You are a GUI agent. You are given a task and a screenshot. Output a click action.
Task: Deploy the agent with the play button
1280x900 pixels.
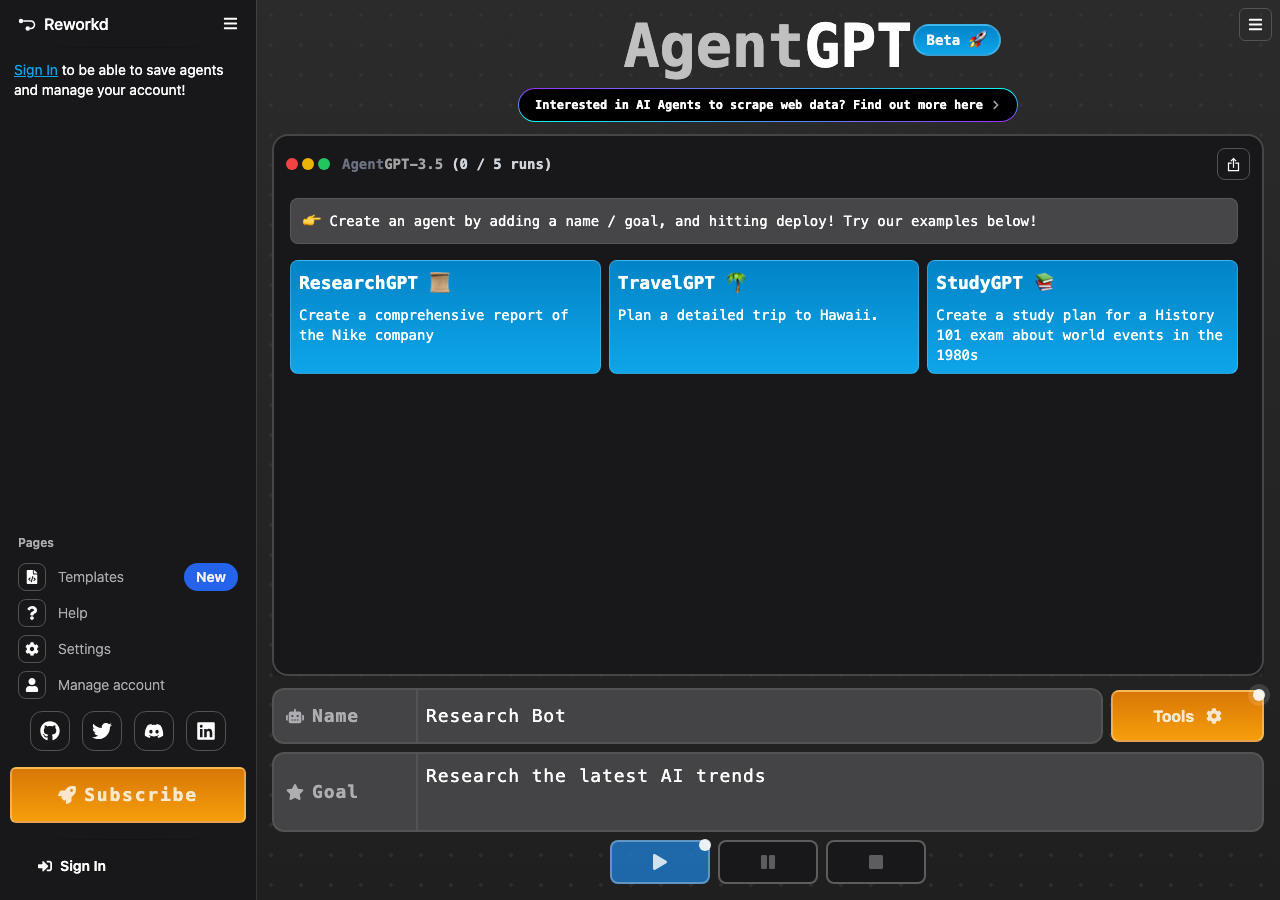660,862
